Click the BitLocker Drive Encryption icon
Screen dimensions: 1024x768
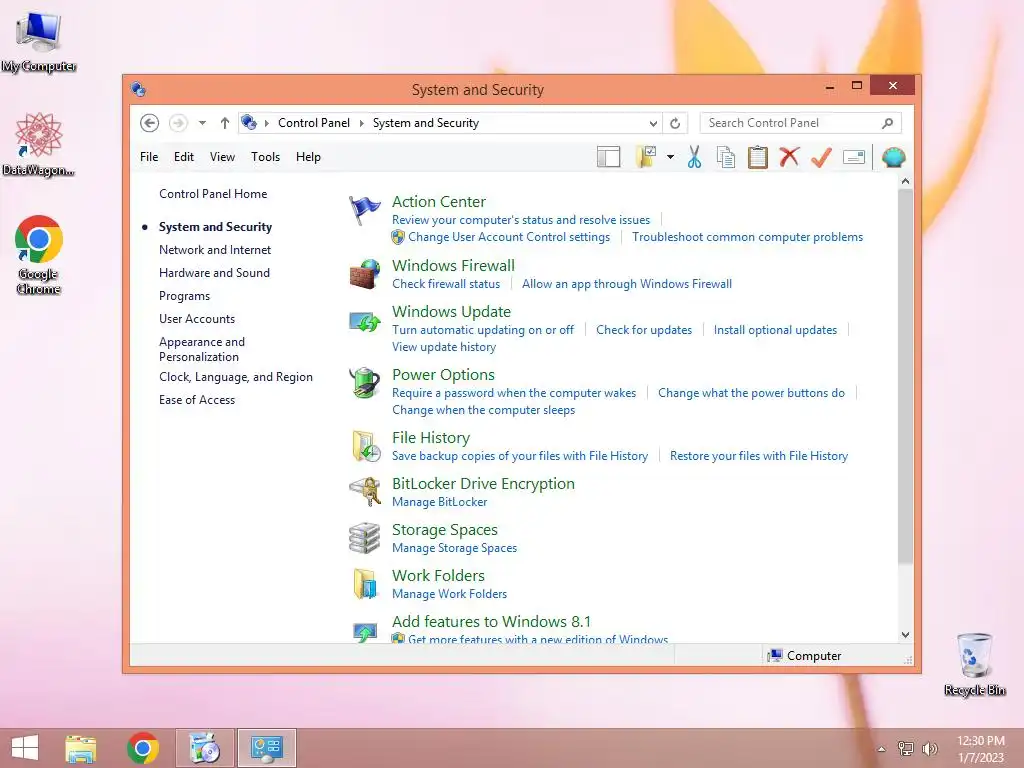click(364, 491)
